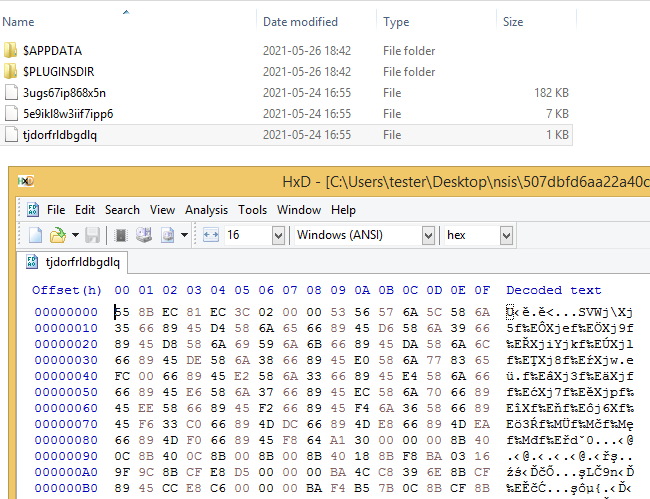Image resolution: width=650 pixels, height=499 pixels.
Task: Click the Decoded text column header
Action: (x=554, y=290)
